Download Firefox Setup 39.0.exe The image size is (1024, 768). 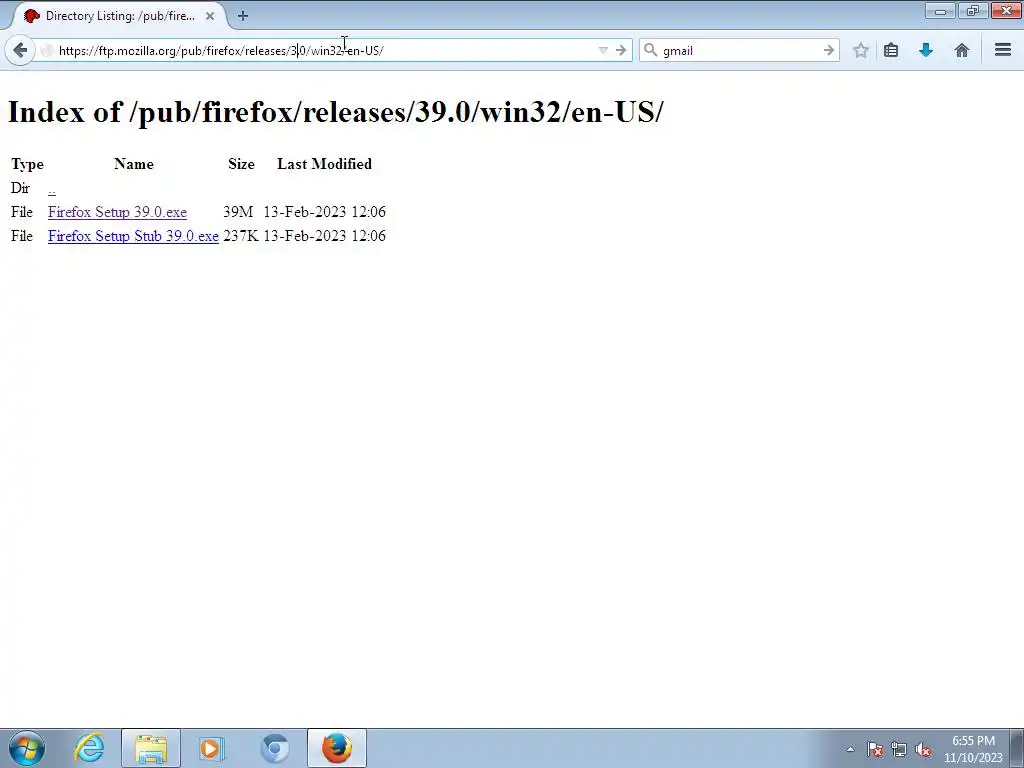[x=118, y=212]
